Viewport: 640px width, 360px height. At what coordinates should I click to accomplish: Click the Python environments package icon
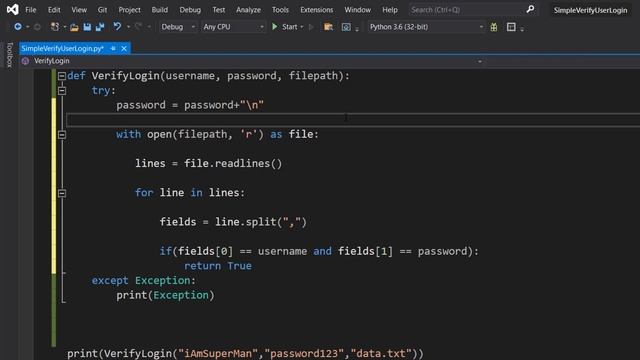coord(494,27)
